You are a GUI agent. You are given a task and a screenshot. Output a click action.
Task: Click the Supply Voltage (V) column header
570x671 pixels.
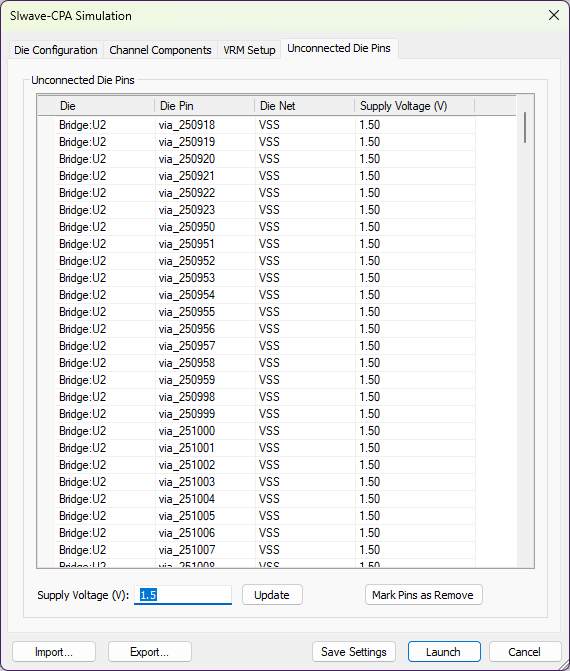click(x=415, y=106)
